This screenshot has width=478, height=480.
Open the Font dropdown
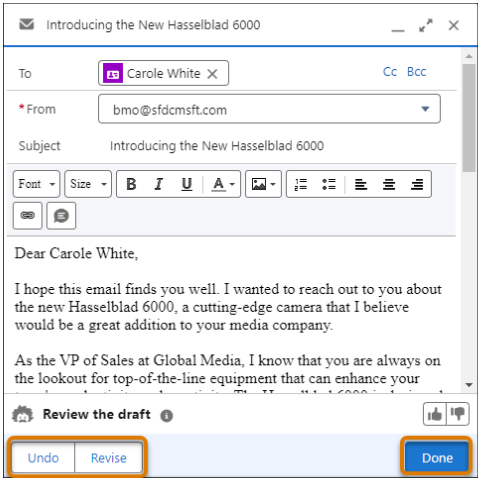point(37,184)
